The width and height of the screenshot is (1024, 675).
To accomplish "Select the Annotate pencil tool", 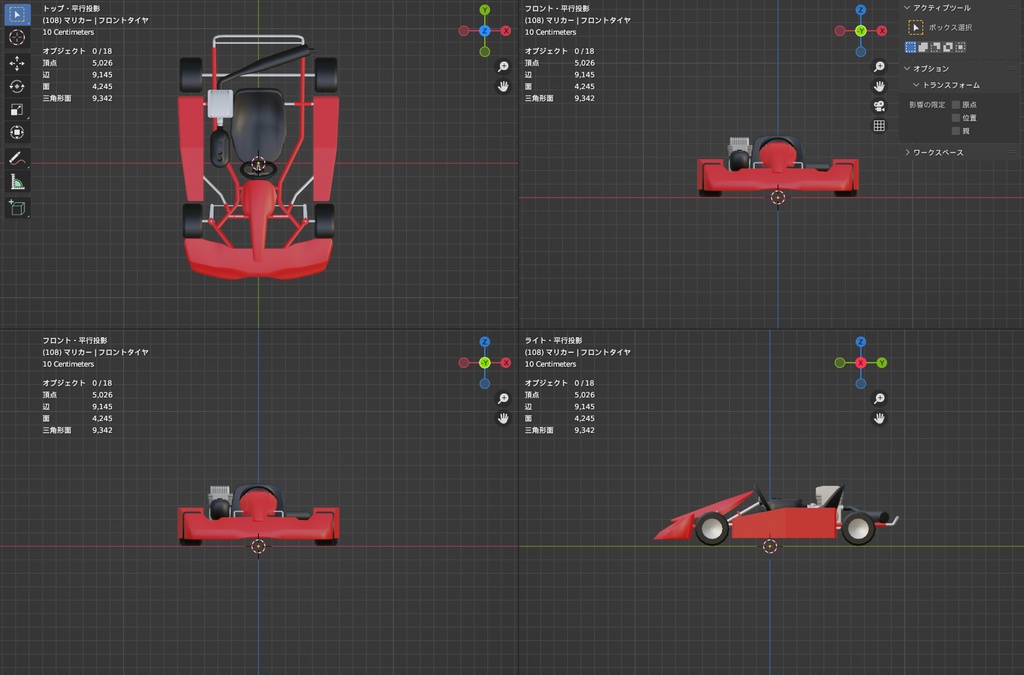I will tap(17, 158).
